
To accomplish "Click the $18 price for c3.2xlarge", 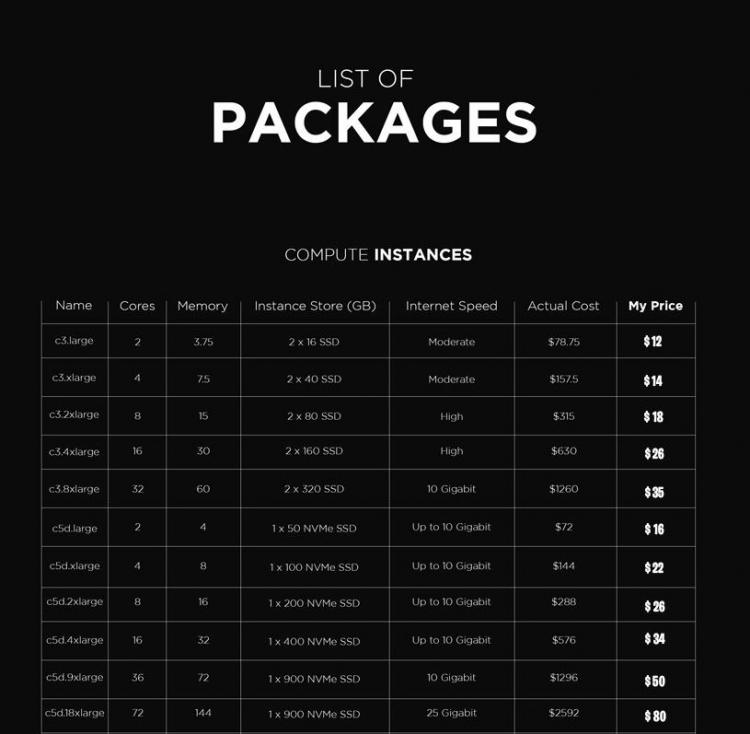I will [x=653, y=417].
